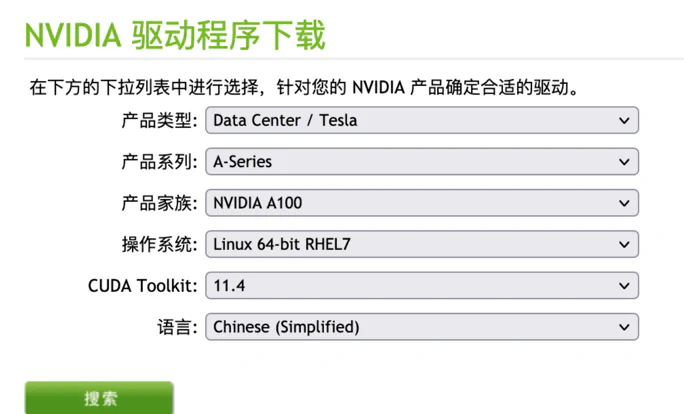Click the chevron arrow on the Chinese (Simplified) field

coord(625,327)
